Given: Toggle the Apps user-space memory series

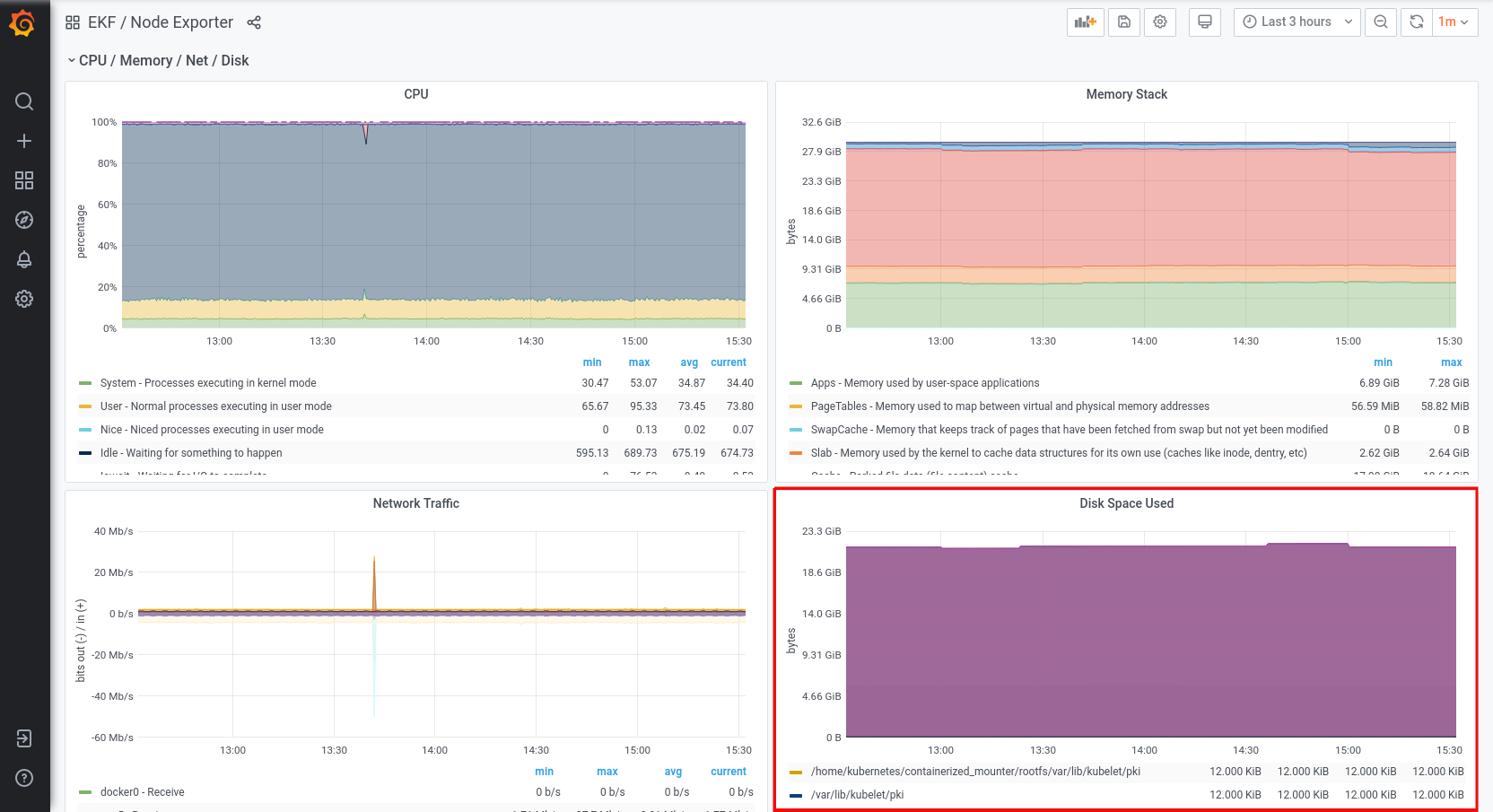Looking at the screenshot, I should point(925,383).
